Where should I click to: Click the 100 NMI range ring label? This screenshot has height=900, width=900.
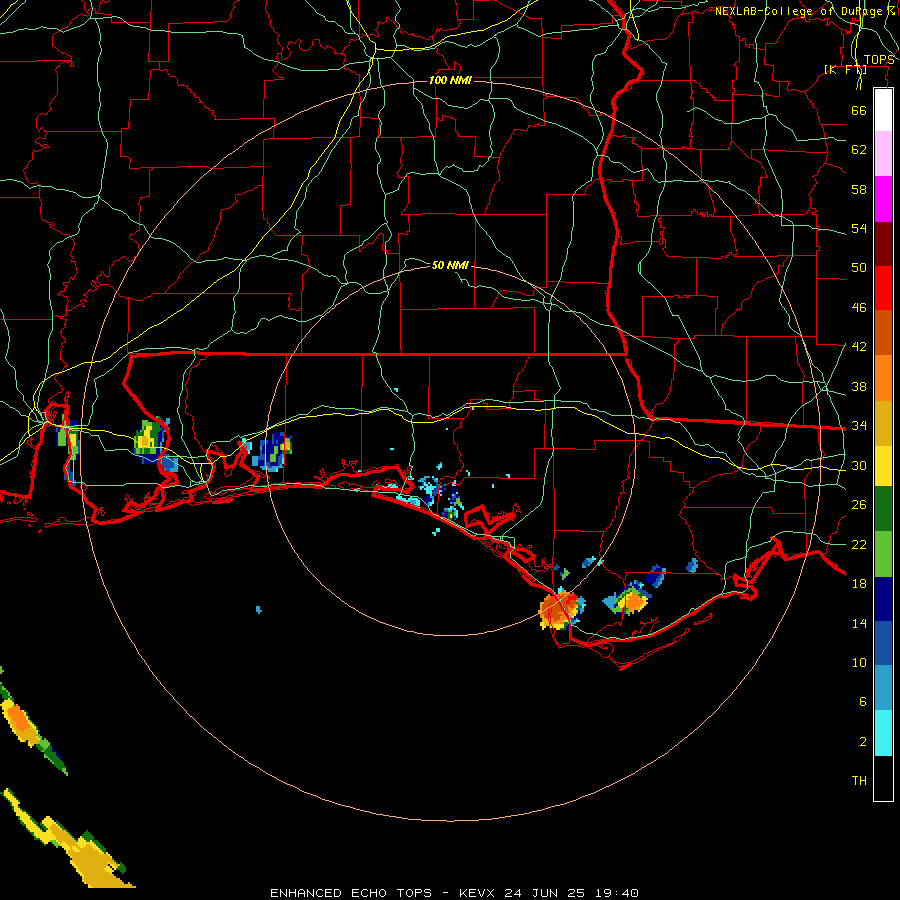(450, 80)
